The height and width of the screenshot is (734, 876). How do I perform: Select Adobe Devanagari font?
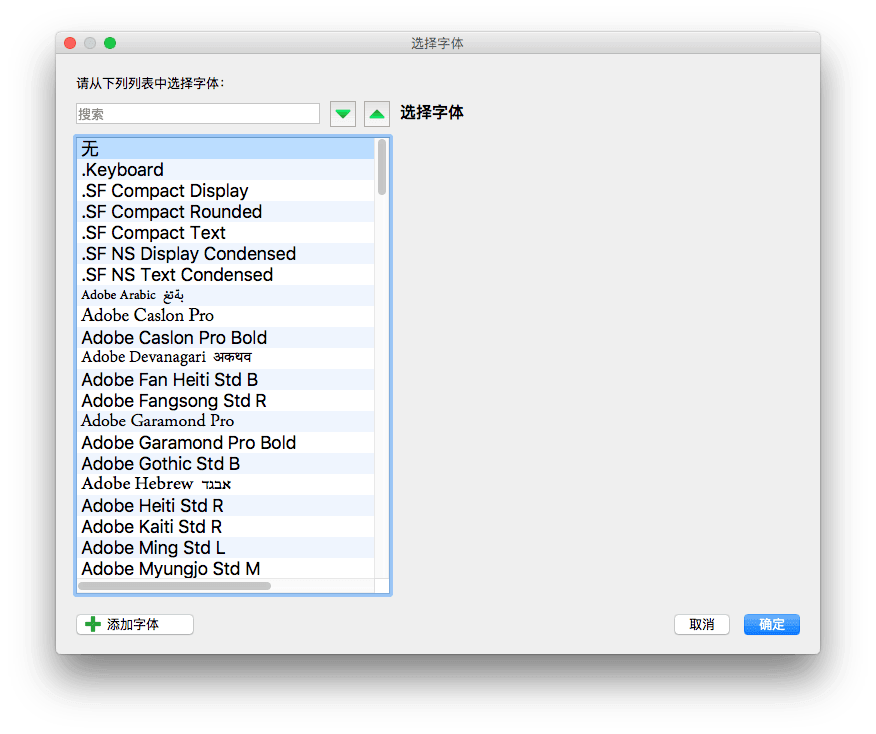pos(225,359)
